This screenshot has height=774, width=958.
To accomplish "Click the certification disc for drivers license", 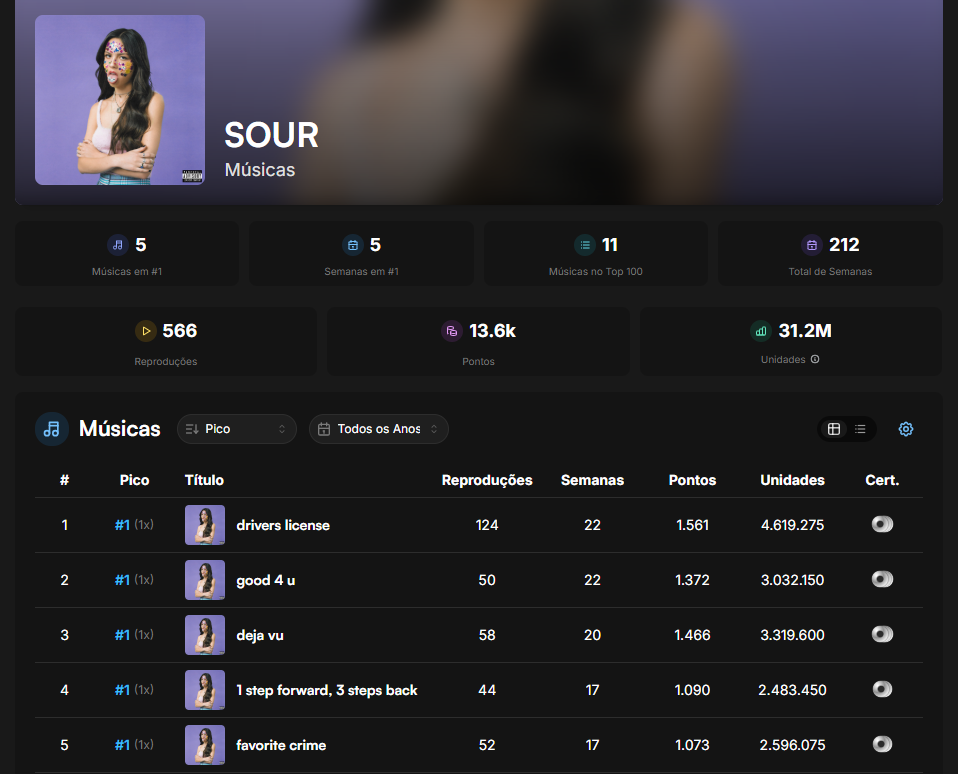I will click(x=882, y=524).
